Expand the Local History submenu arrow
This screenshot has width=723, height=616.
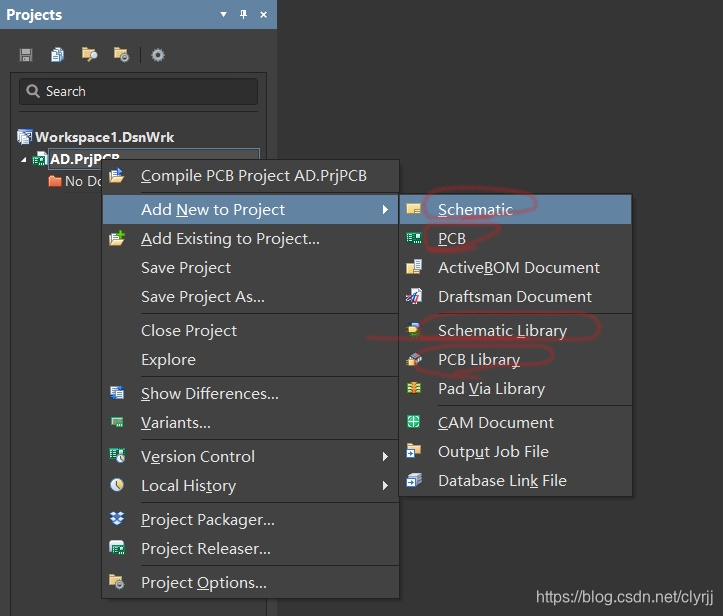[x=385, y=486]
